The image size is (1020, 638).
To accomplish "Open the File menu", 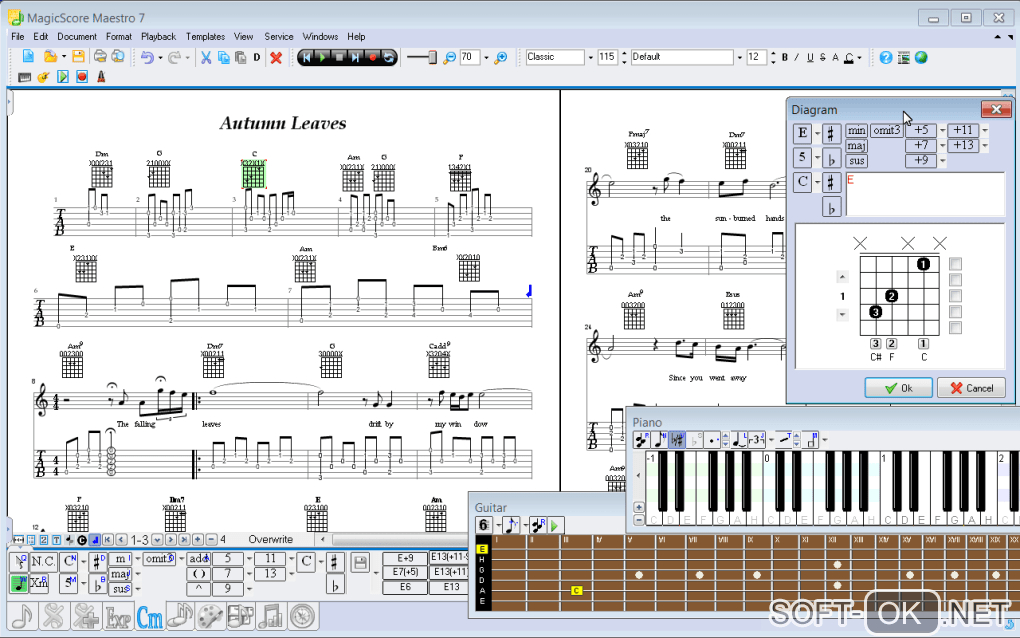I will point(18,36).
